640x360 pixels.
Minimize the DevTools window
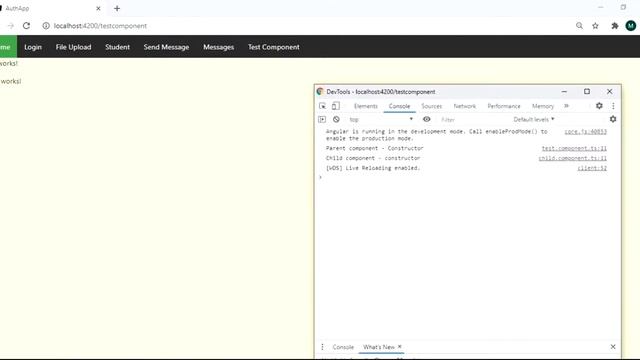click(564, 92)
